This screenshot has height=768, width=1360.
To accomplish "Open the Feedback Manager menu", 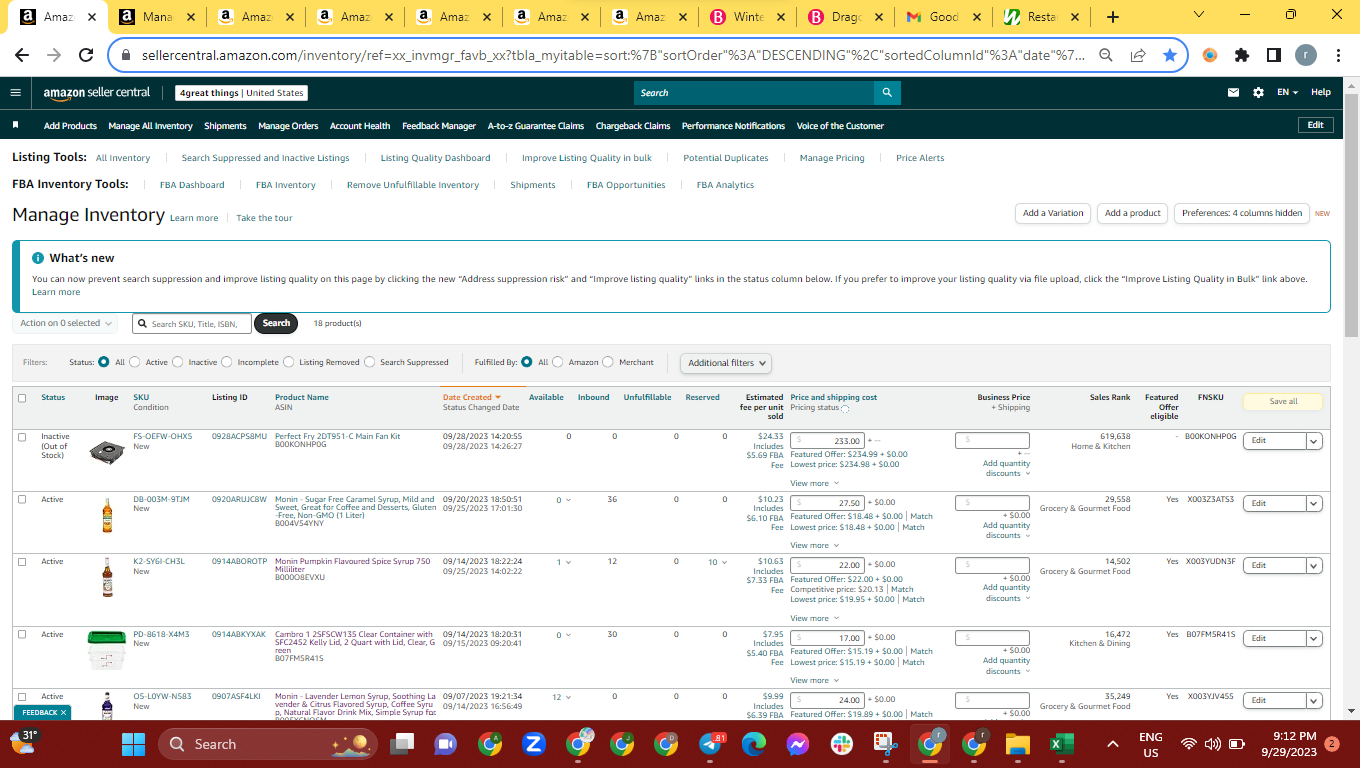I will tap(439, 126).
